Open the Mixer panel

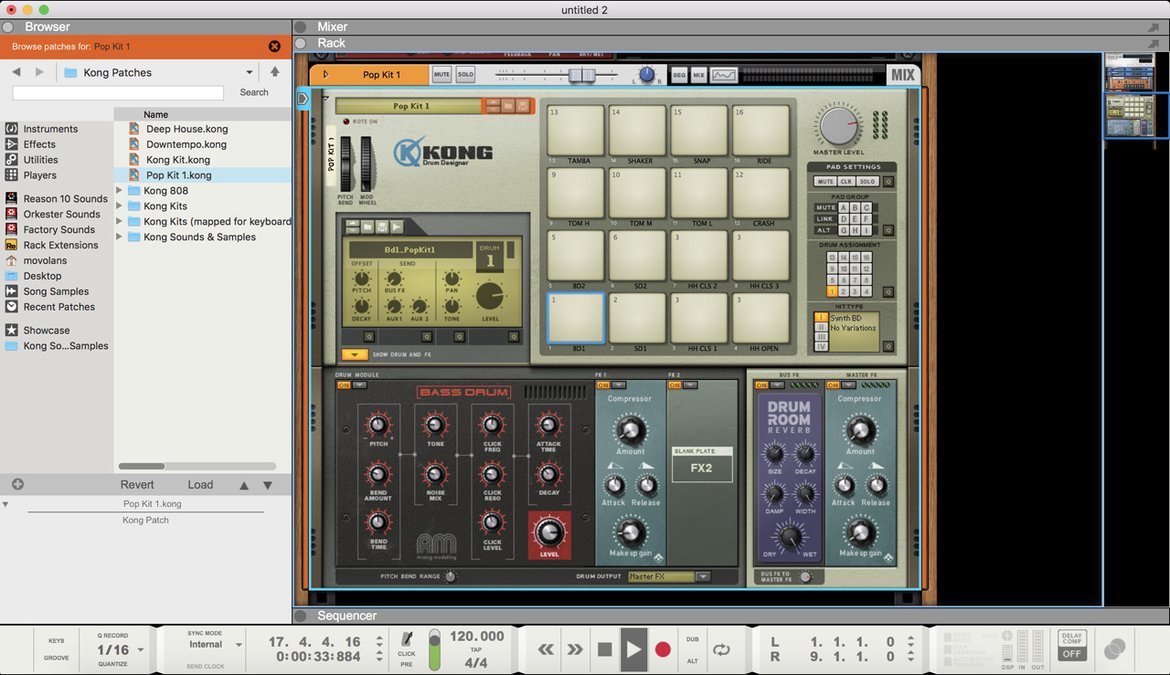(x=332, y=27)
